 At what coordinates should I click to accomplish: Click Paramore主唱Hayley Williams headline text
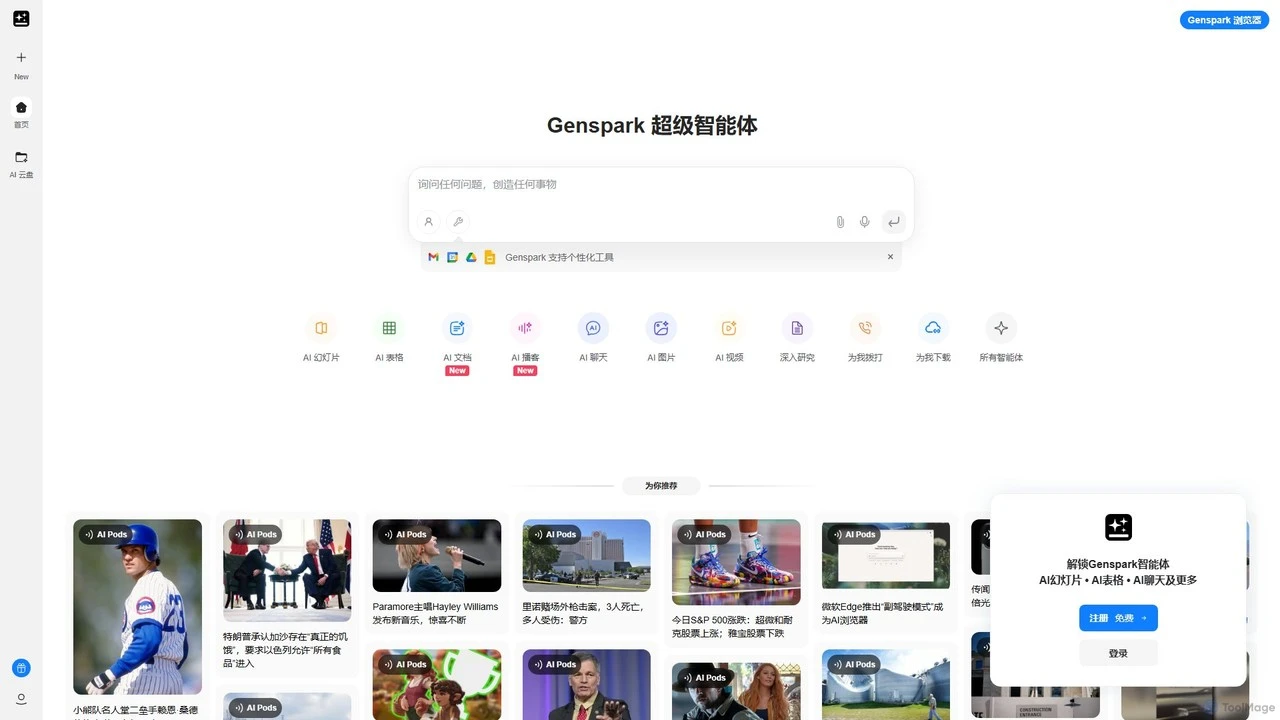(x=435, y=613)
